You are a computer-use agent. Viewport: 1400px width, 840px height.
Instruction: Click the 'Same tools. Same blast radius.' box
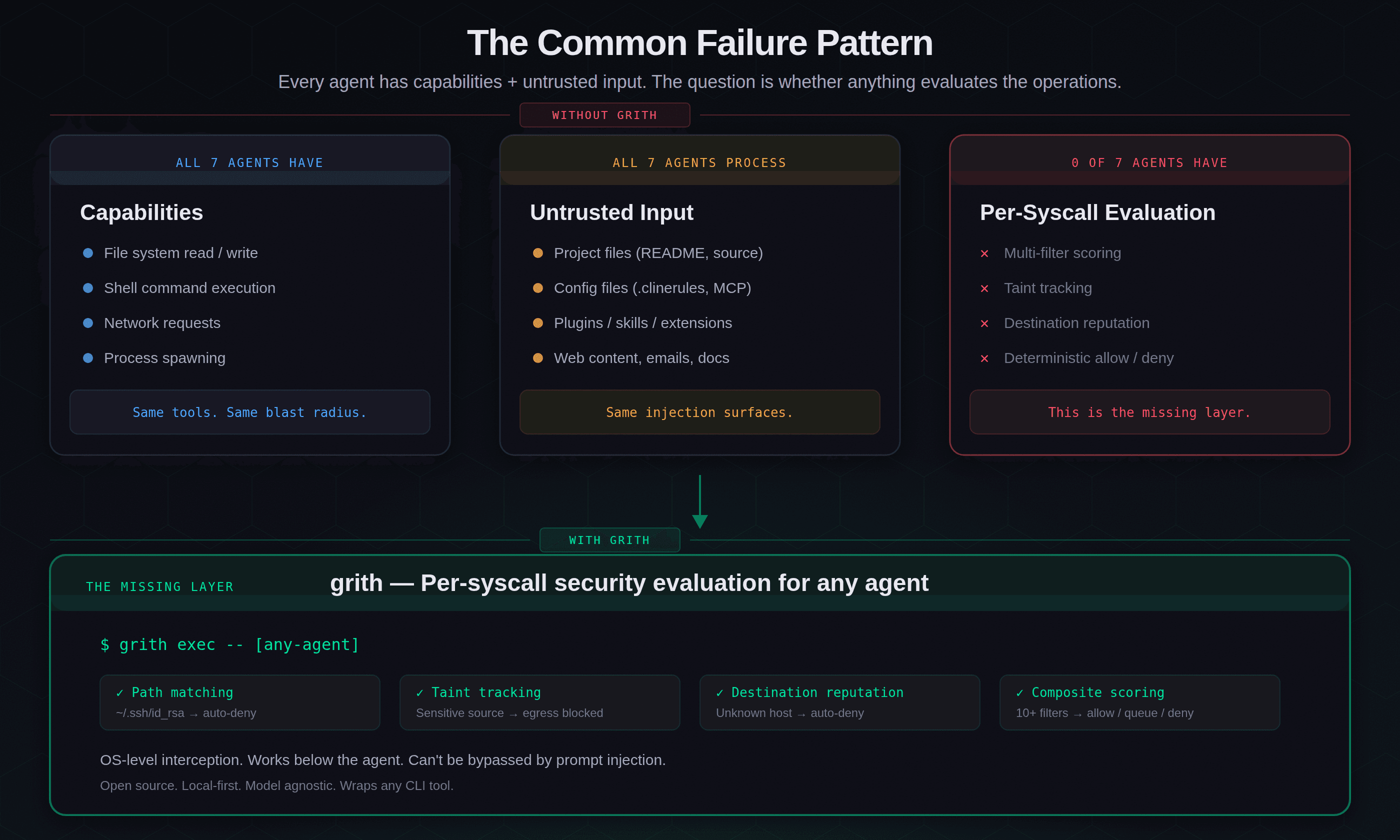tap(249, 412)
